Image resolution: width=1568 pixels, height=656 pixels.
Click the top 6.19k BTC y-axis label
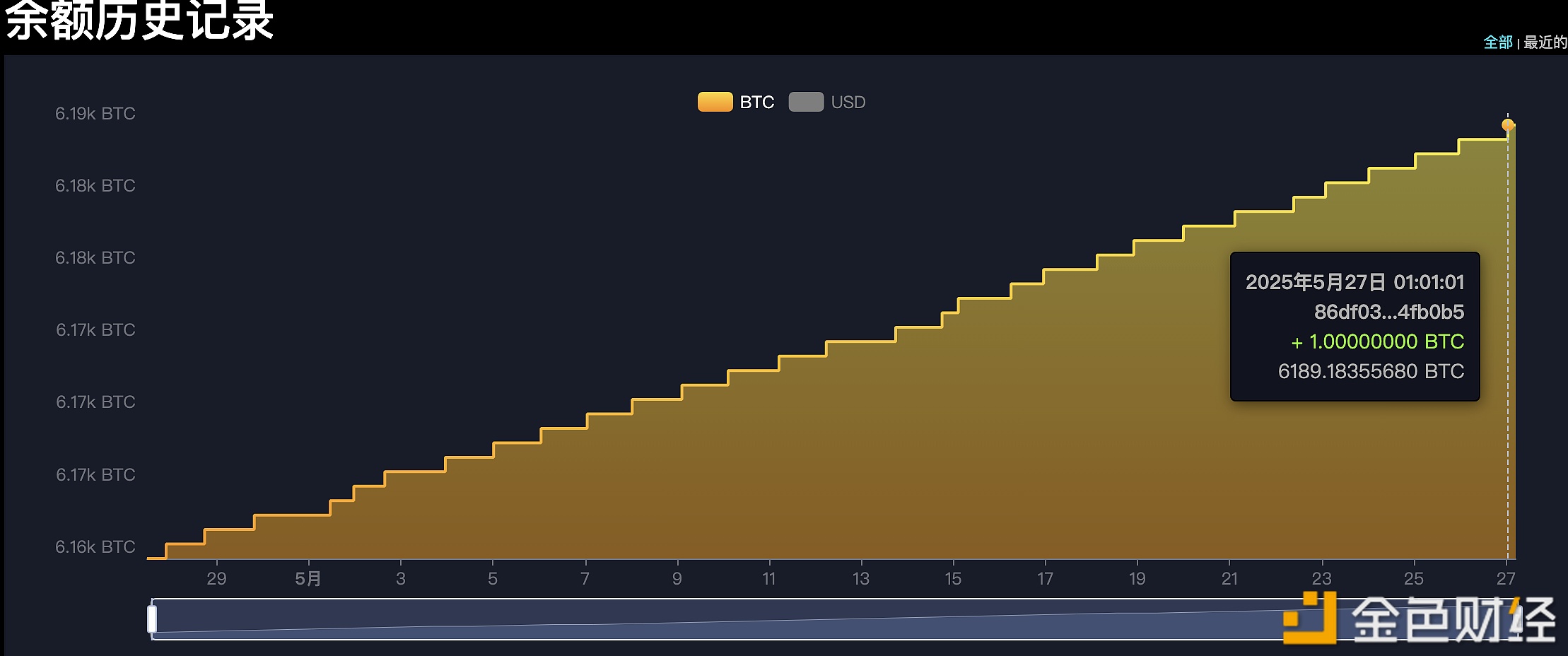point(95,114)
